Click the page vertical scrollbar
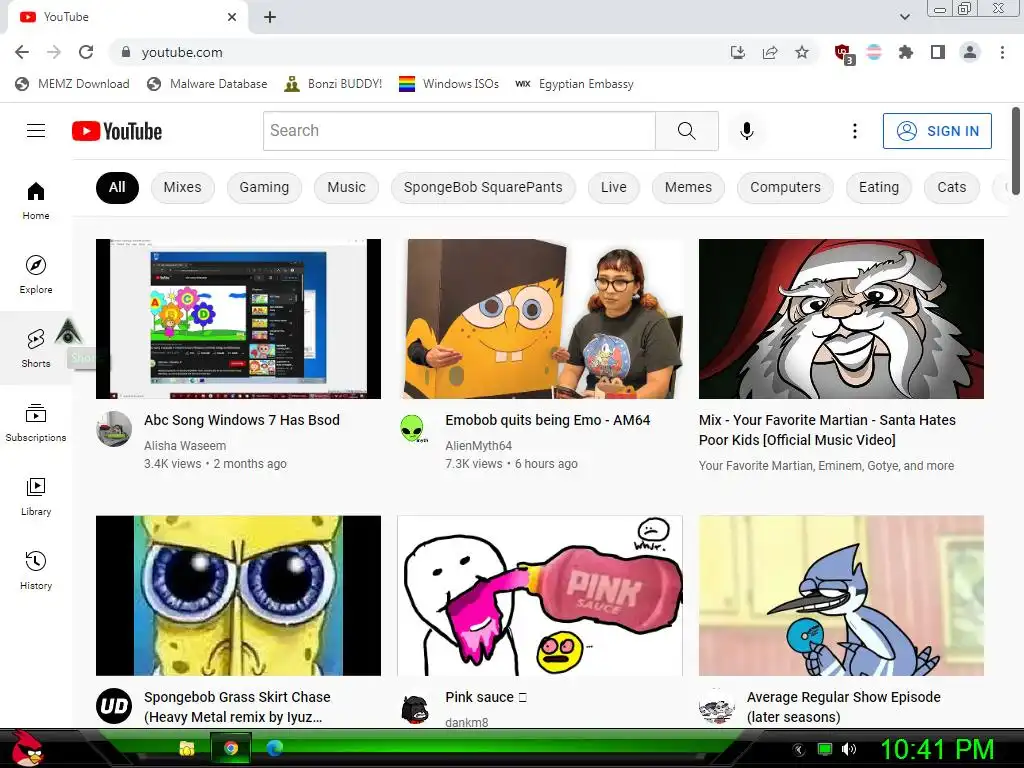This screenshot has width=1024, height=768. pos(1016,152)
